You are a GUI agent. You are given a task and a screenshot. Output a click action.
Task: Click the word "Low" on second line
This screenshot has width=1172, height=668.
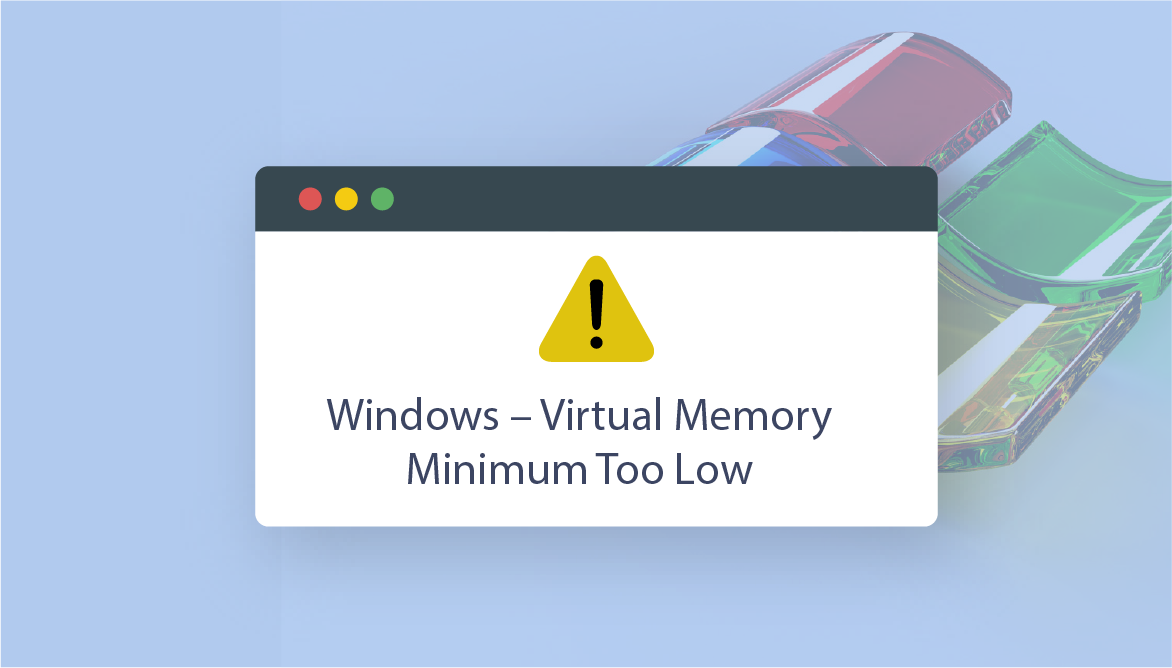click(713, 469)
